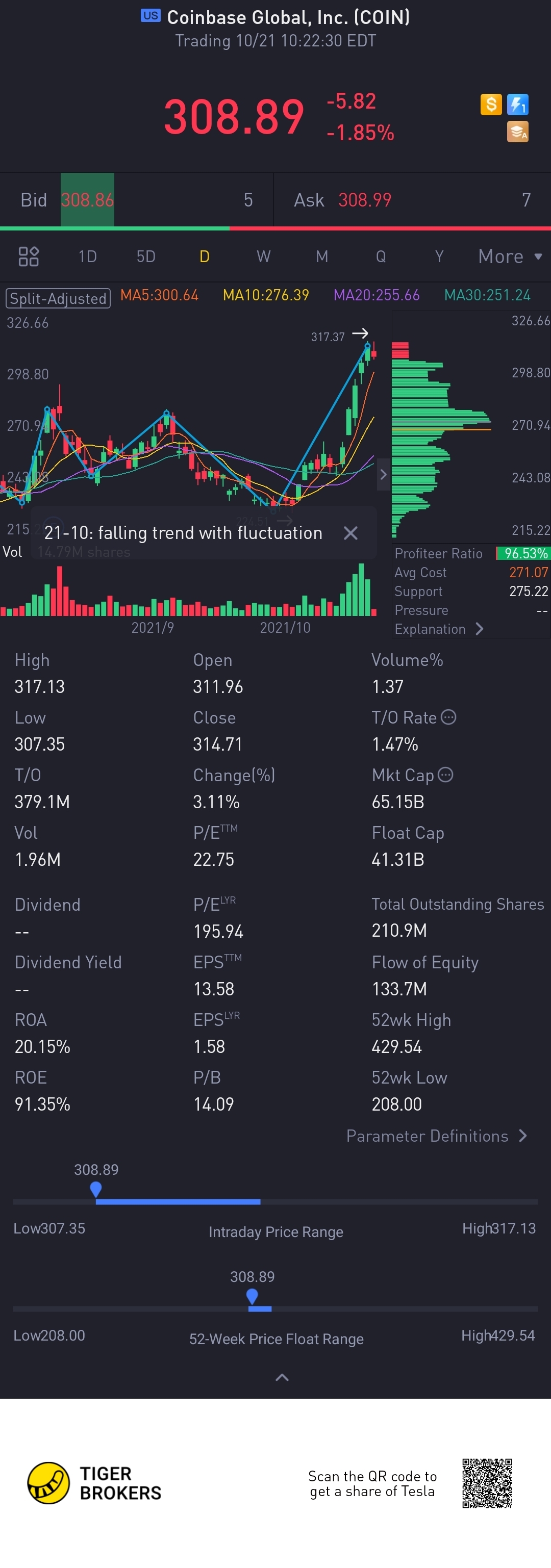Dismiss the falling trend notice

coord(350,532)
